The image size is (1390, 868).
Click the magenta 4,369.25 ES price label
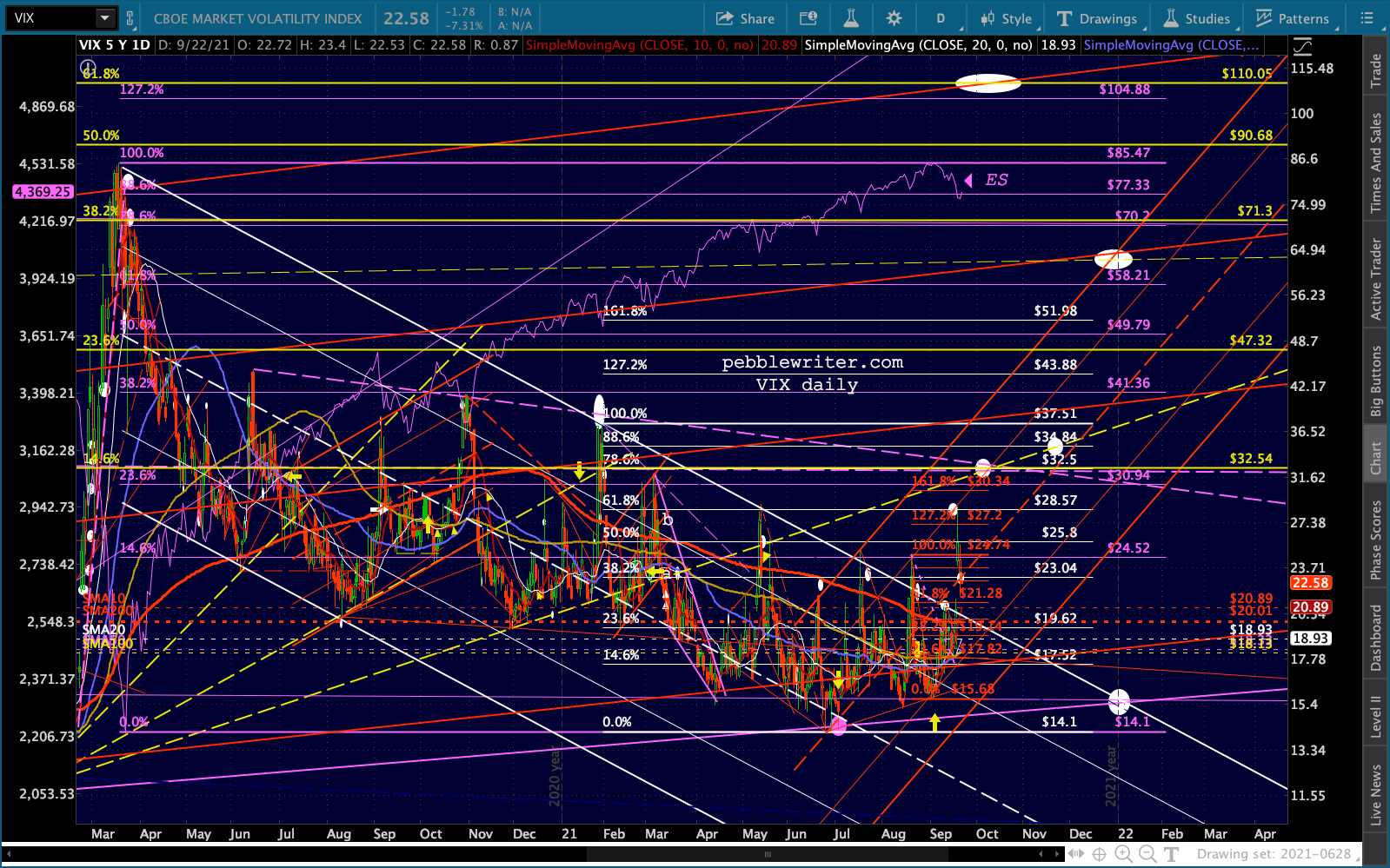click(43, 192)
